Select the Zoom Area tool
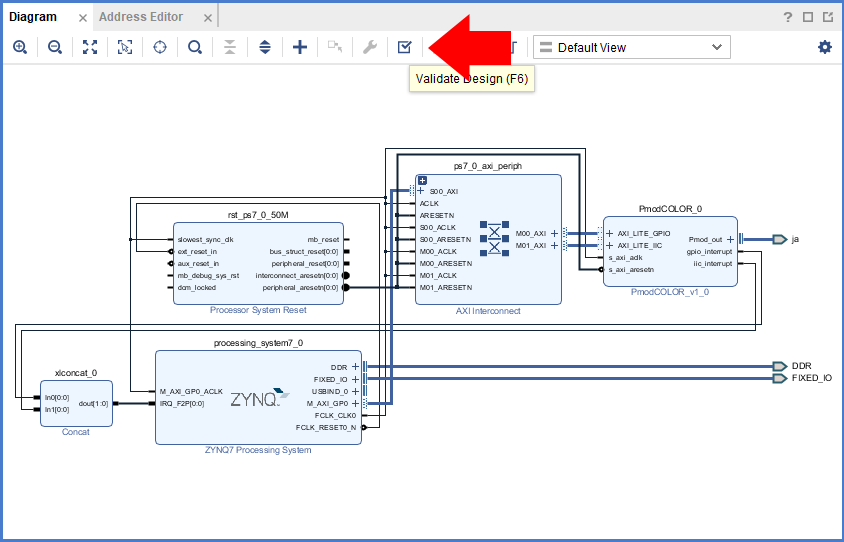This screenshot has height=542, width=844. [x=125, y=47]
